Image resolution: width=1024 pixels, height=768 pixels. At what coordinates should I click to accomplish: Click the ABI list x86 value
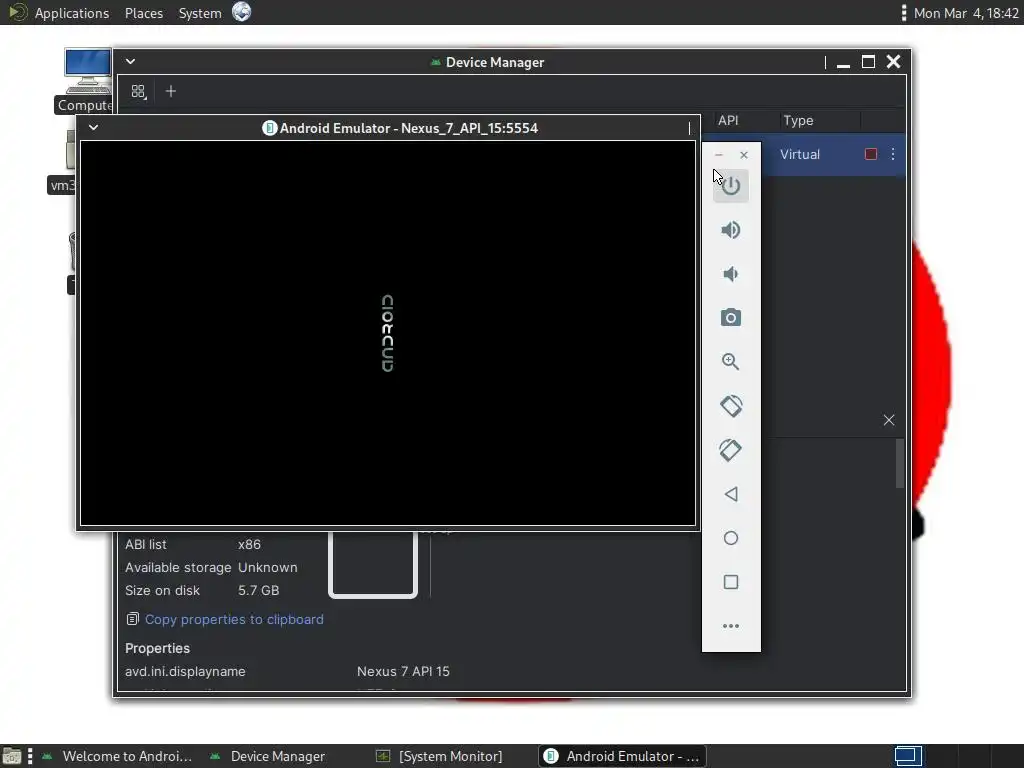[x=249, y=544]
